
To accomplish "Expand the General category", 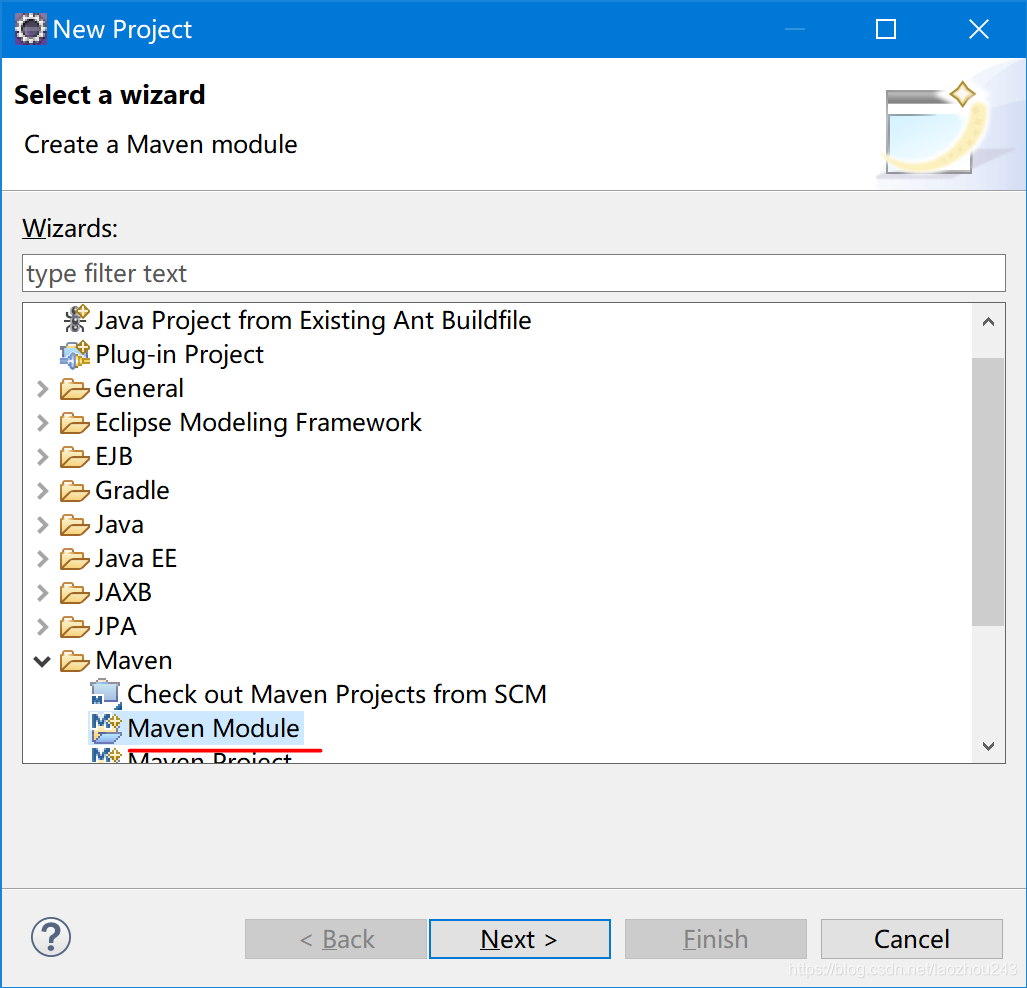I will [43, 389].
